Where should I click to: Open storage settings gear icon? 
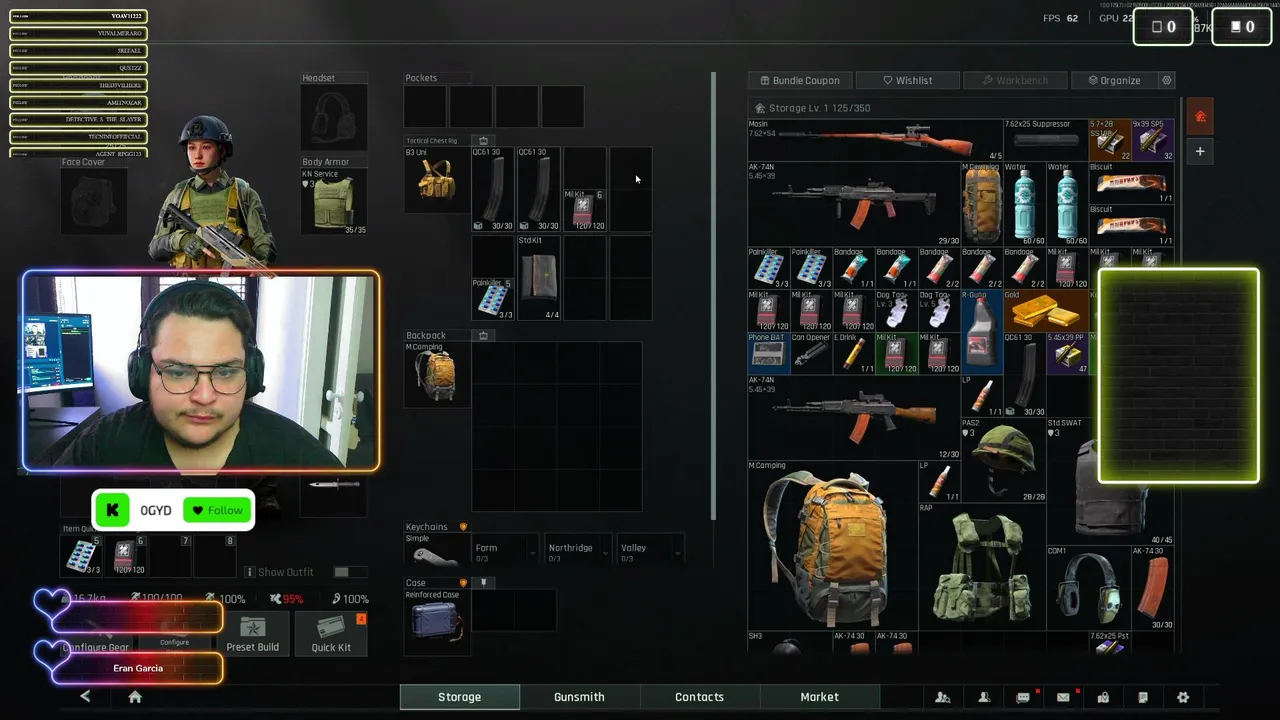coord(1166,80)
